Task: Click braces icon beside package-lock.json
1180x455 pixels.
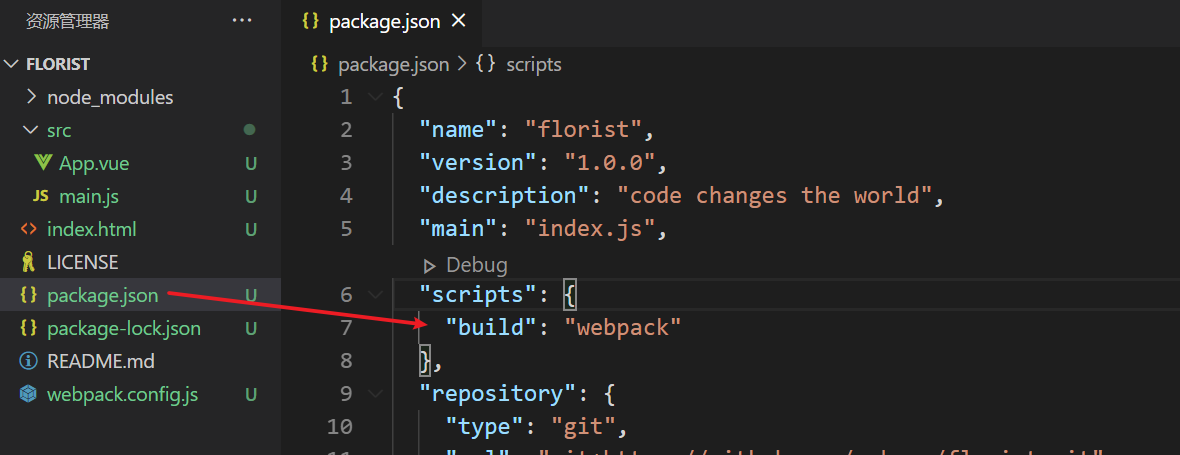Action: coord(29,328)
